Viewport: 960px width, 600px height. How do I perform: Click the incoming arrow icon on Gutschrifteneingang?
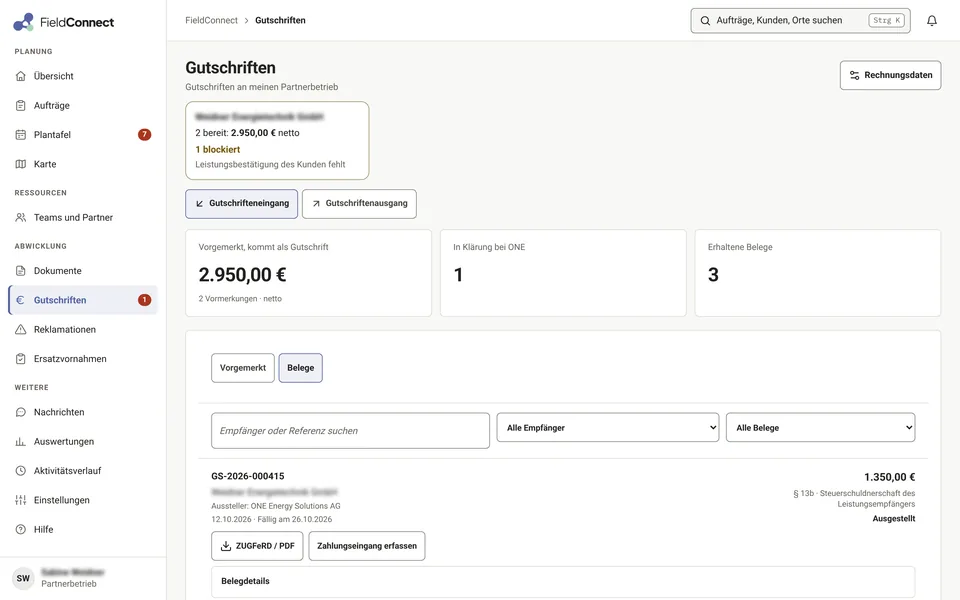200,204
